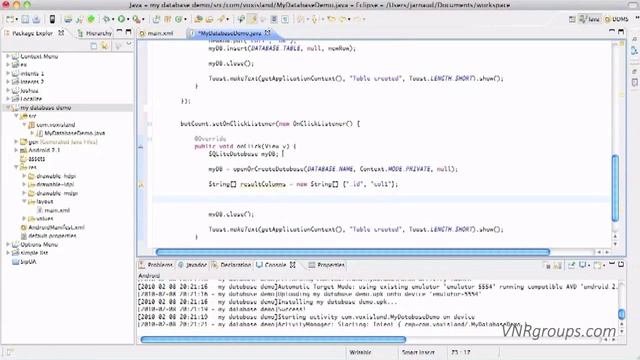Close the MyDatabaseDemo.java editor tab
The width and height of the screenshot is (640, 360).
268,33
